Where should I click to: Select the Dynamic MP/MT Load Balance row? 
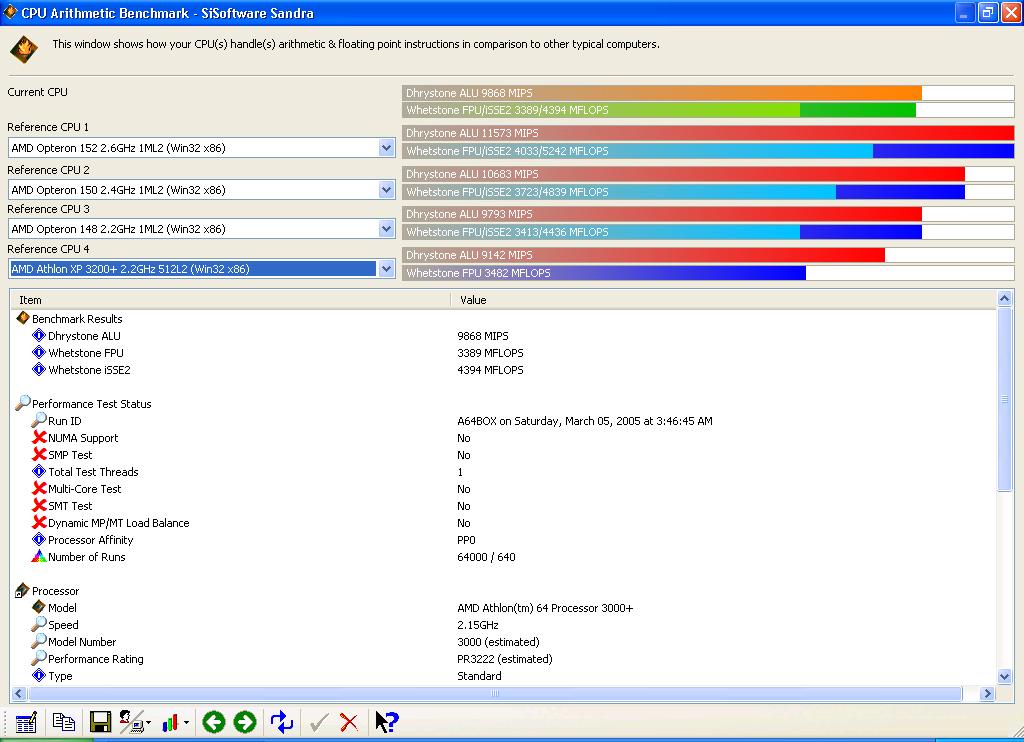point(503,523)
